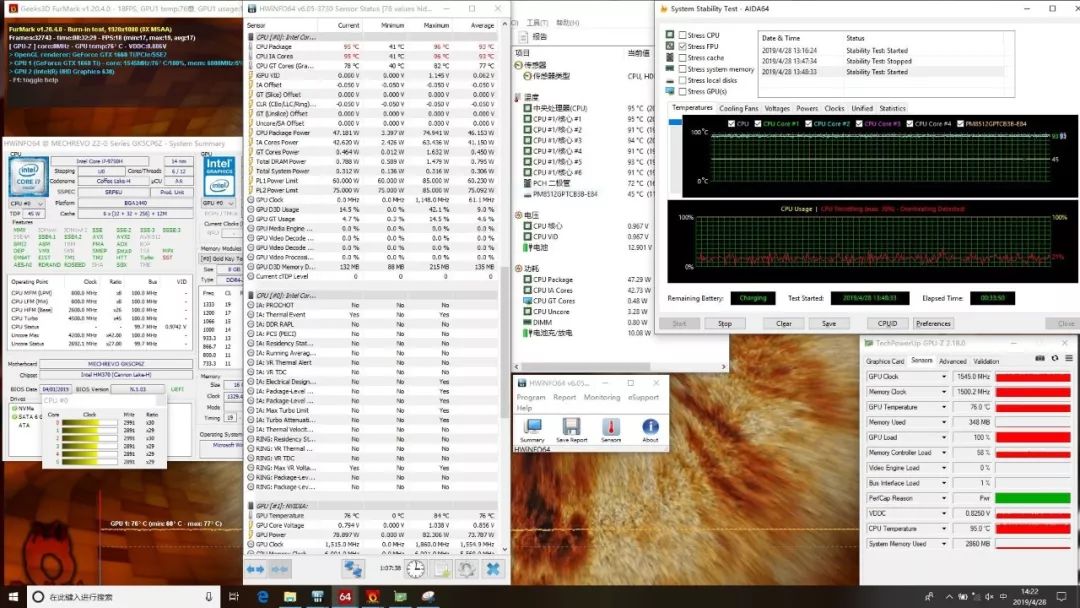Open the HWiNFO64 Summary icon
The image size is (1080, 608).
pos(532,427)
